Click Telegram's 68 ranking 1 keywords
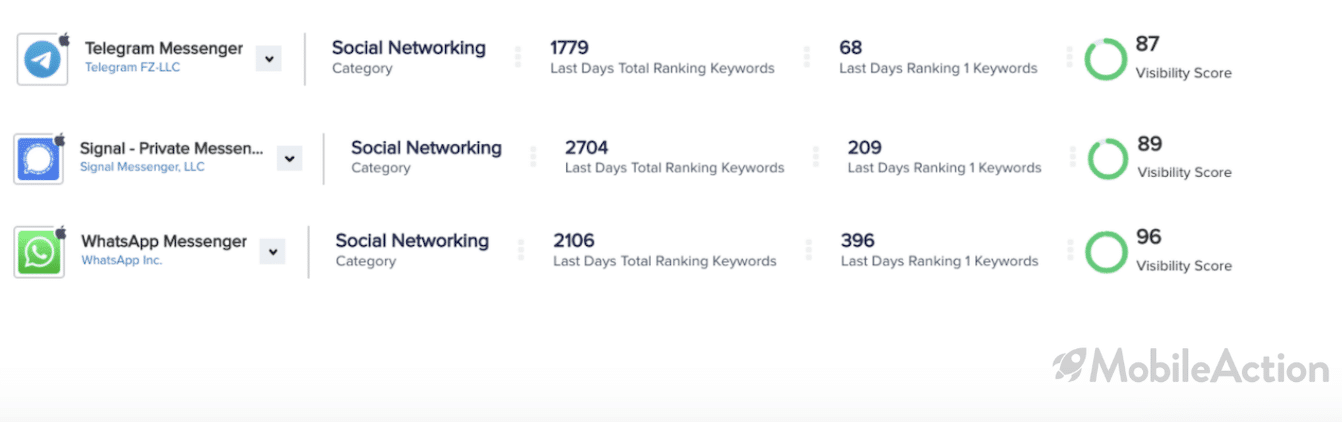 [x=850, y=48]
